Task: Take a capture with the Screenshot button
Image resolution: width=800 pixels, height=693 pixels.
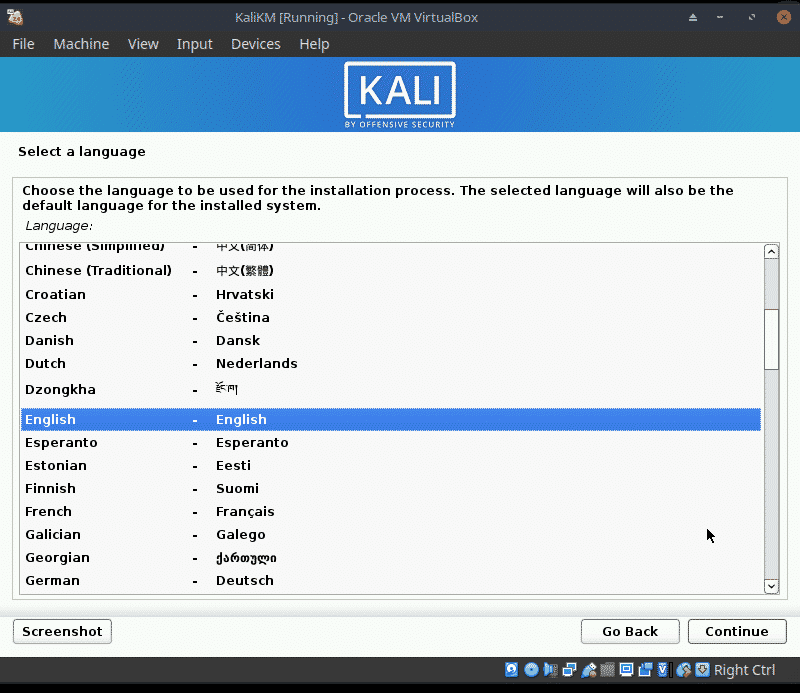Action: tap(62, 631)
